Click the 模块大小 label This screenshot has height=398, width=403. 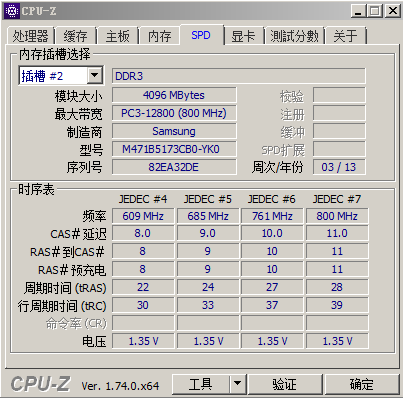(79, 96)
